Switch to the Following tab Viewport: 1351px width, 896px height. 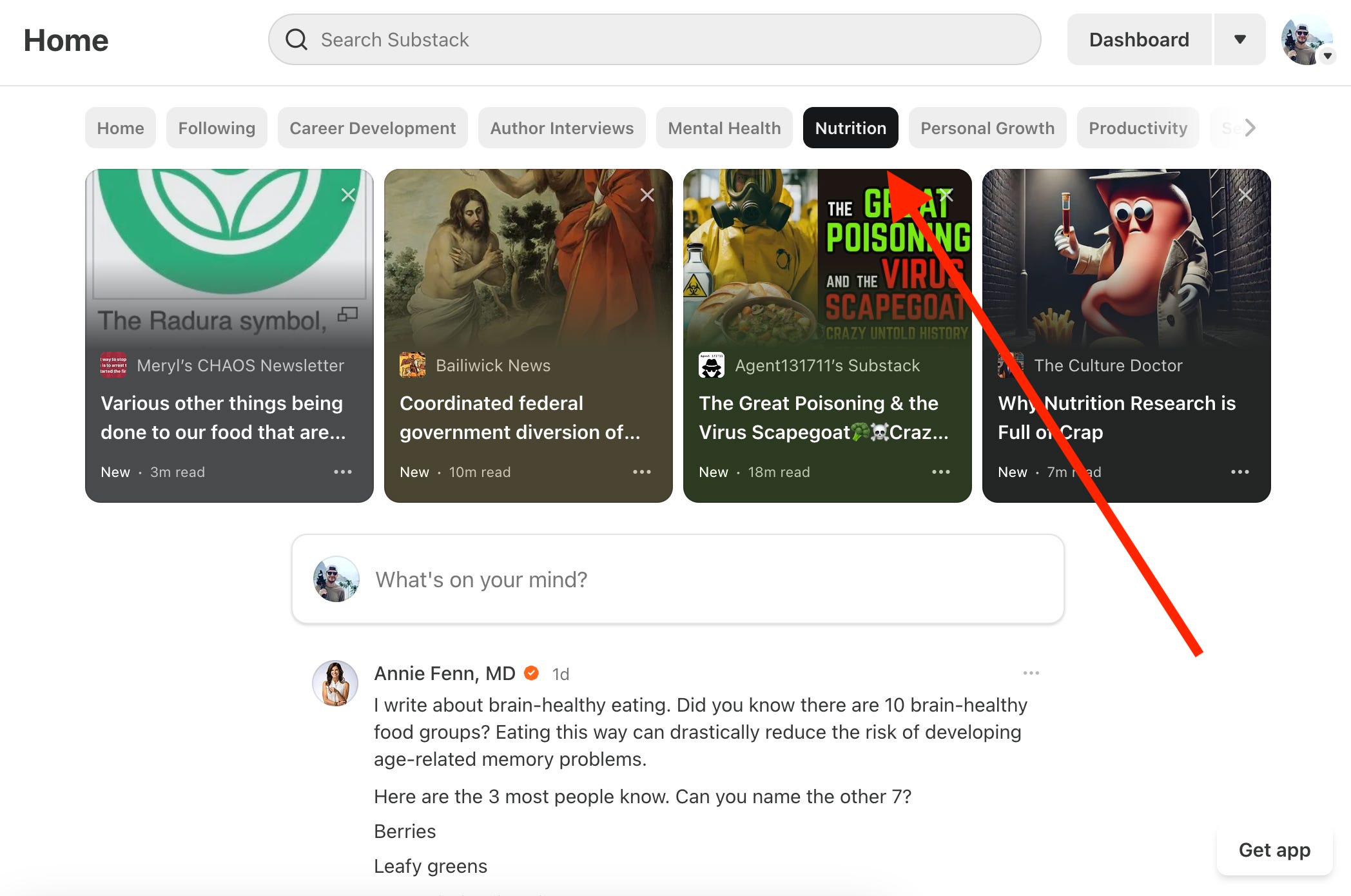pyautogui.click(x=217, y=128)
